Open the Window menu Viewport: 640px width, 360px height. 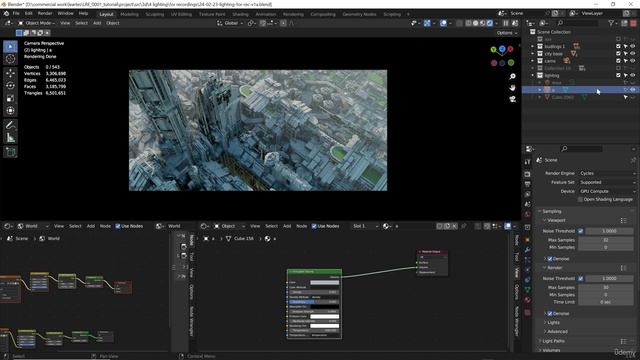pyautogui.click(x=65, y=13)
